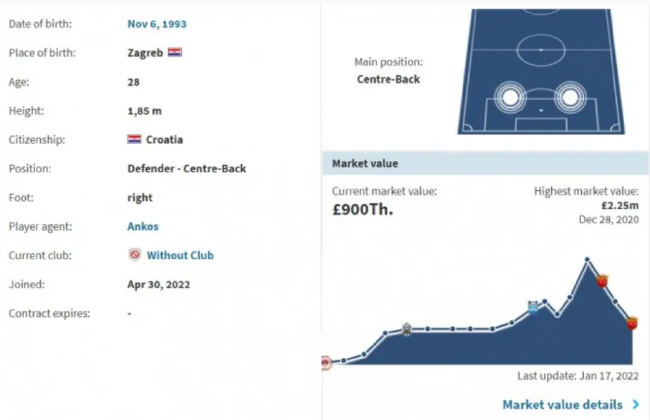Open the Market value details link
This screenshot has height=420, width=650.
pyautogui.click(x=562, y=404)
